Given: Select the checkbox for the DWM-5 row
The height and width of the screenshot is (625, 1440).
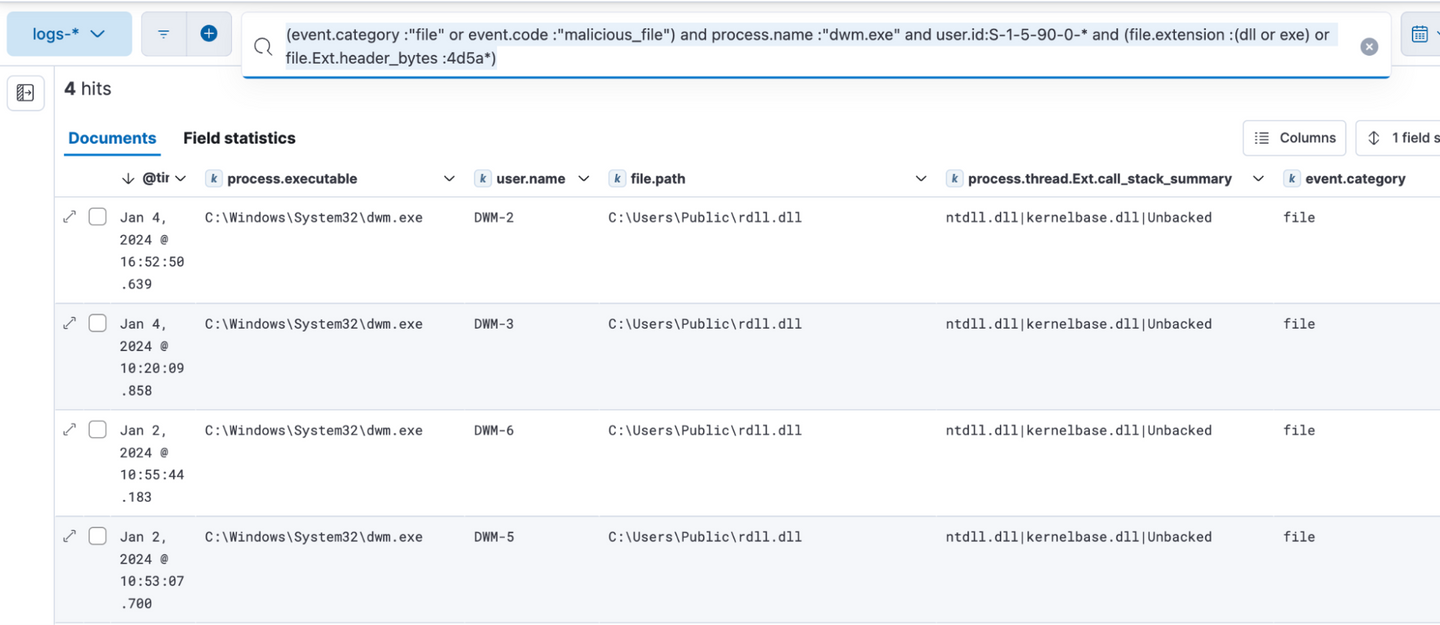Looking at the screenshot, I should coord(97,536).
